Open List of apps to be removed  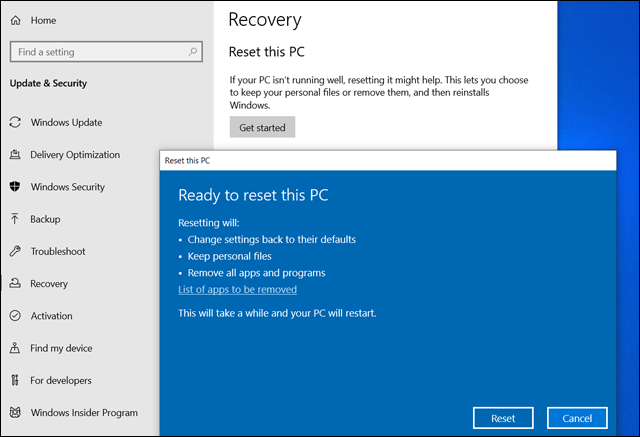coord(237,289)
